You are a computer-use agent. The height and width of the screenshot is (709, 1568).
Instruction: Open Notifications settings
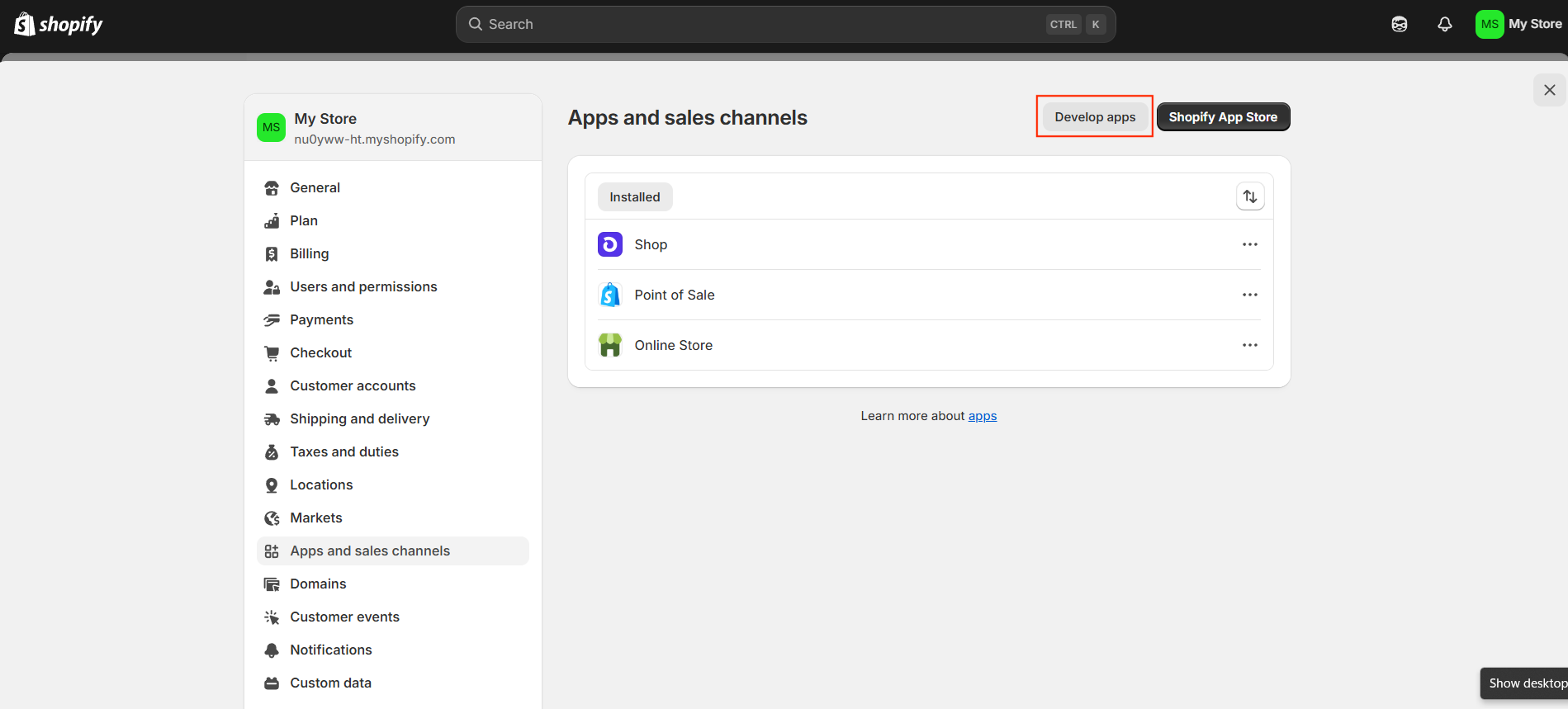pos(393,650)
